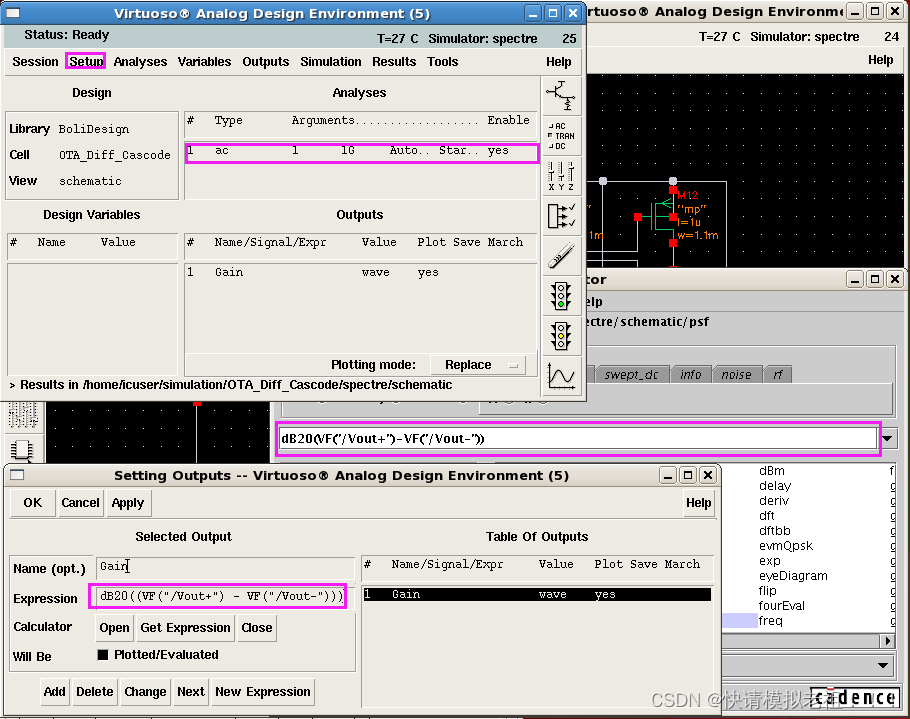
Task: Toggle the Plotted/Evaluated checkbox
Action: (103, 655)
